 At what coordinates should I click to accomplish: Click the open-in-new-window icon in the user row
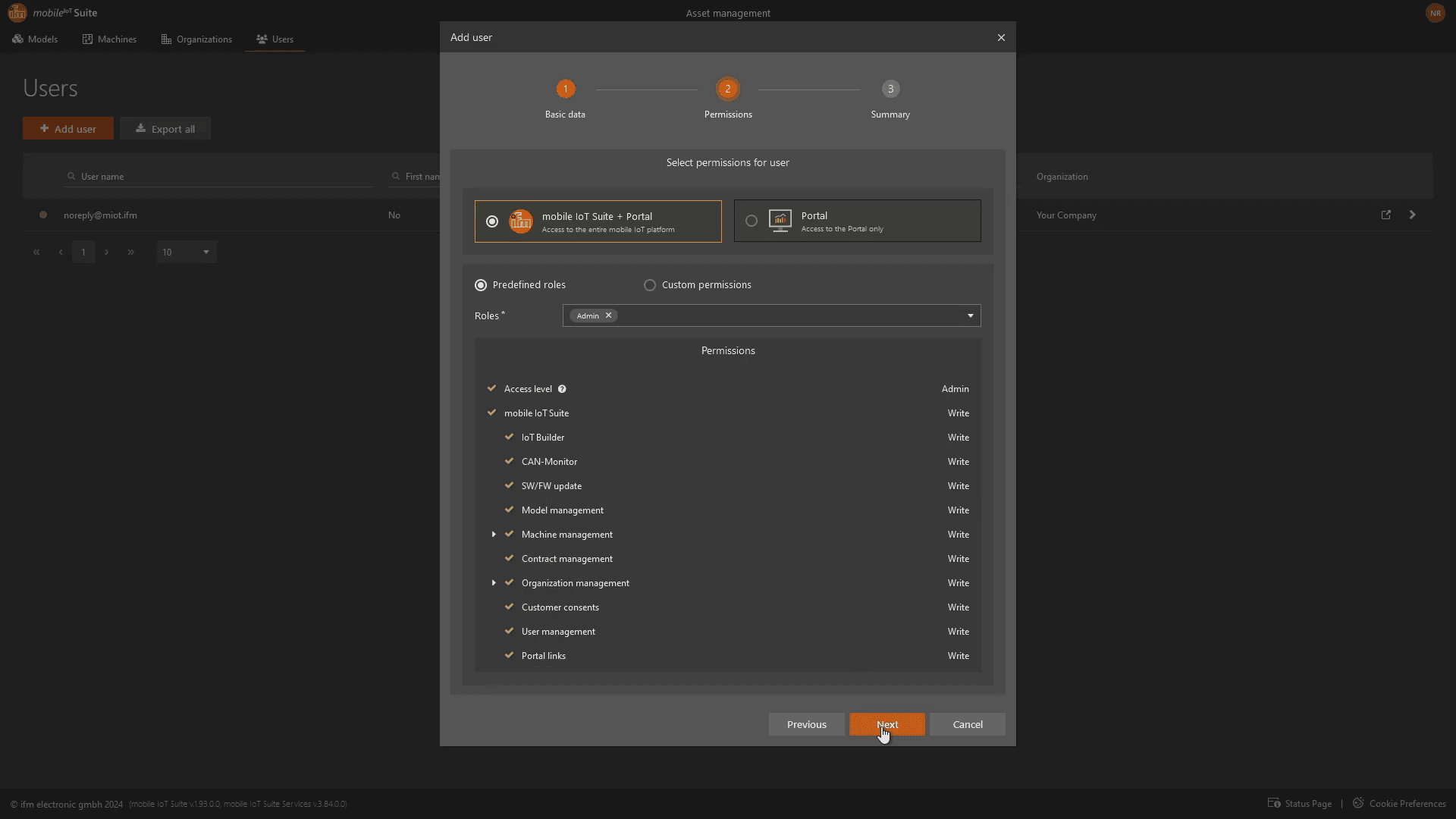[1385, 215]
